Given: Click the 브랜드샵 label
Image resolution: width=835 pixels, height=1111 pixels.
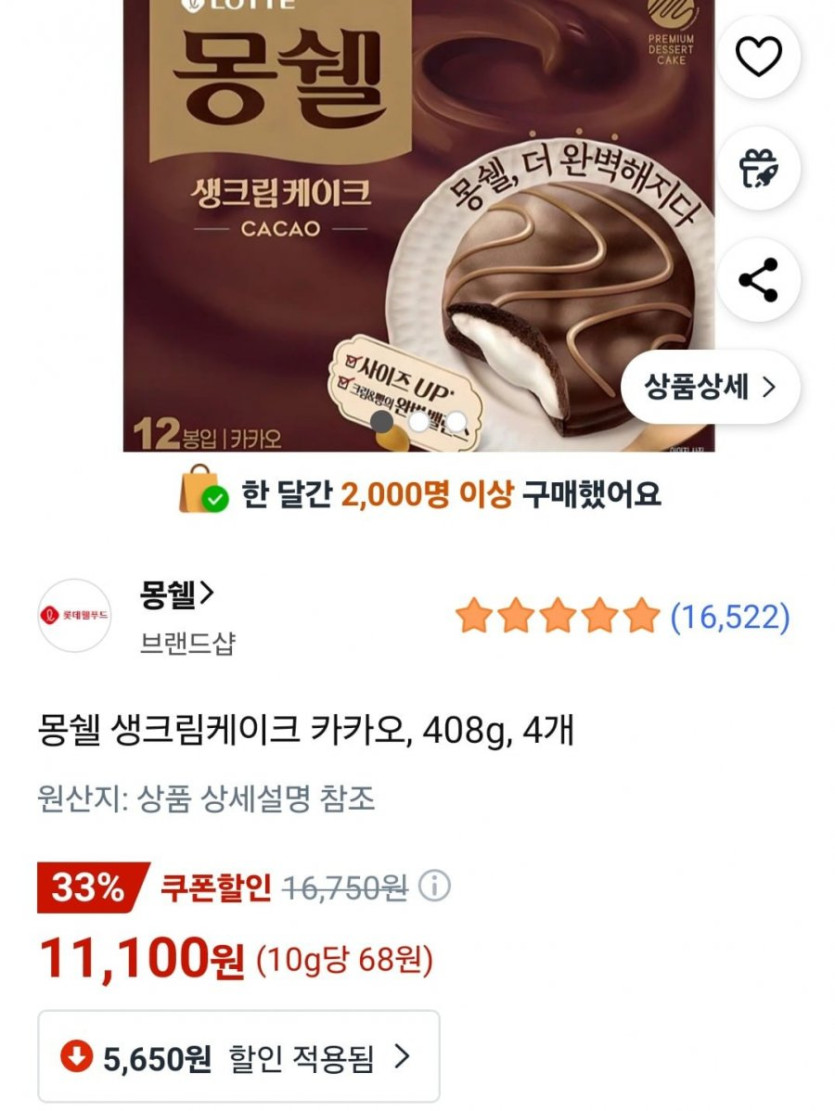Looking at the screenshot, I should [187, 643].
